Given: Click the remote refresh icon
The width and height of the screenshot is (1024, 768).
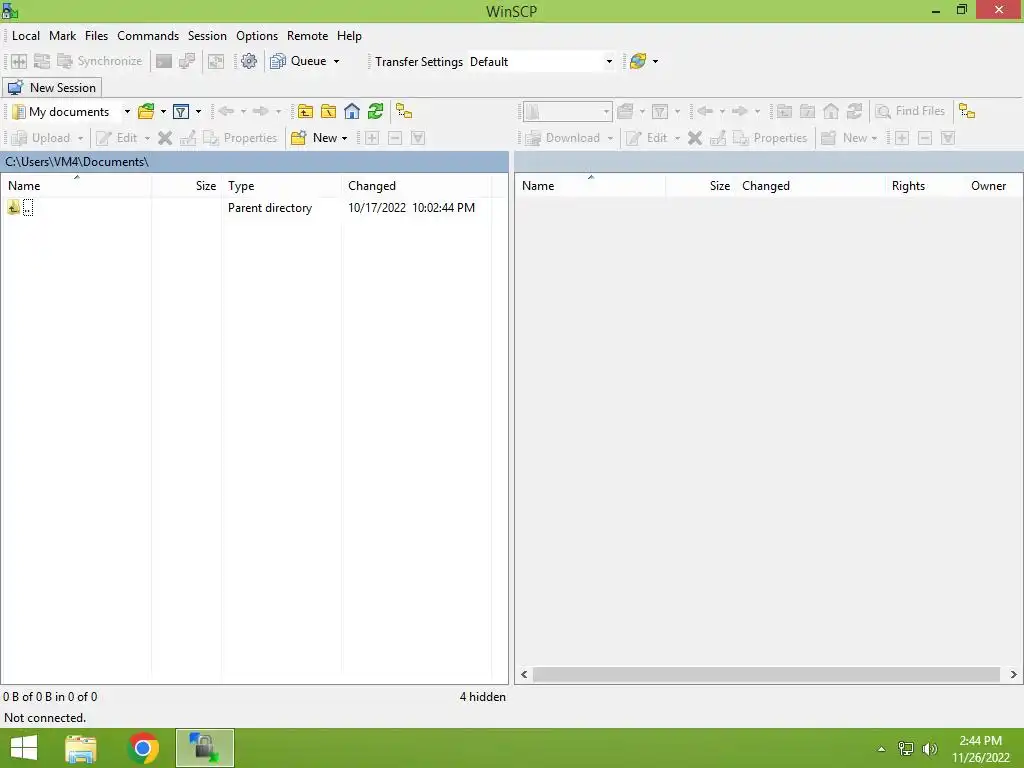Looking at the screenshot, I should (x=854, y=112).
